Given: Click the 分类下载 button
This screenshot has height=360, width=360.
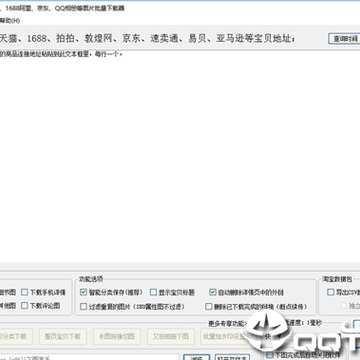Looking at the screenshot, I should [16, 336].
